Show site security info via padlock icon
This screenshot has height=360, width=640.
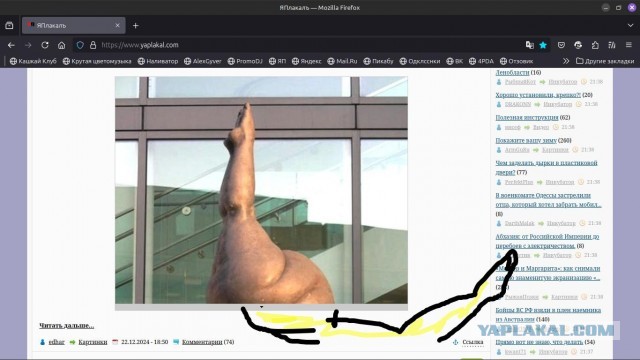point(93,45)
